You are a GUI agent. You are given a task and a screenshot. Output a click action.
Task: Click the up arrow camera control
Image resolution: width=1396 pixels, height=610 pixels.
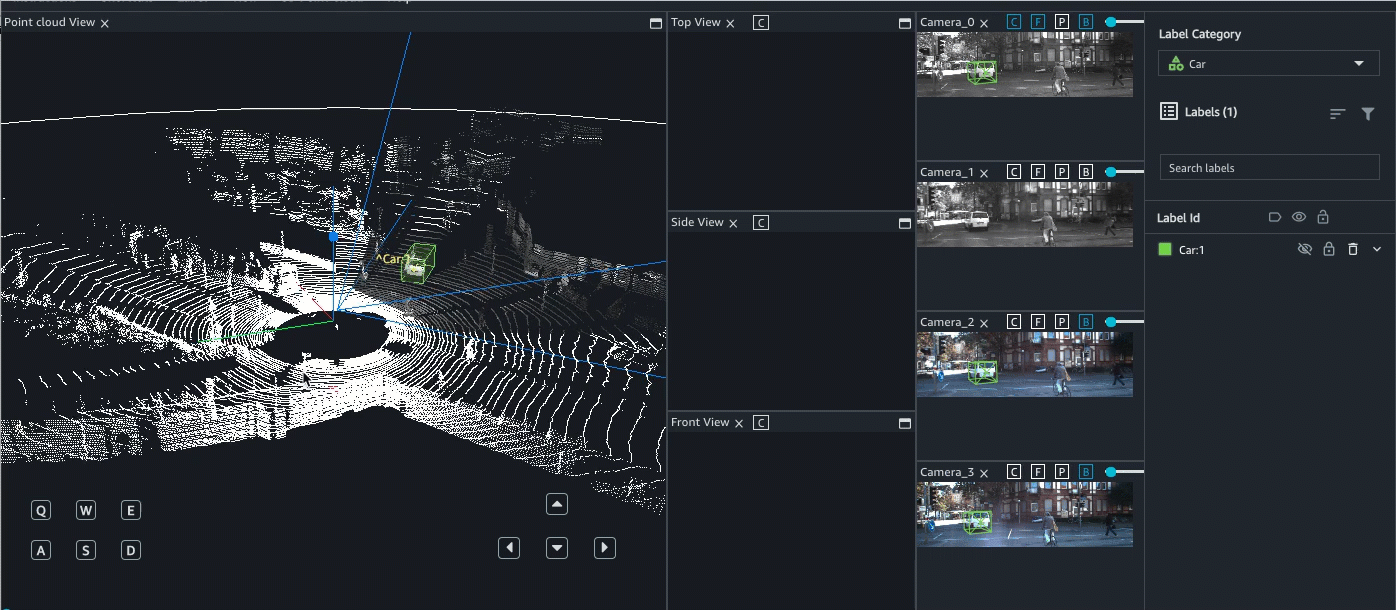coord(557,505)
